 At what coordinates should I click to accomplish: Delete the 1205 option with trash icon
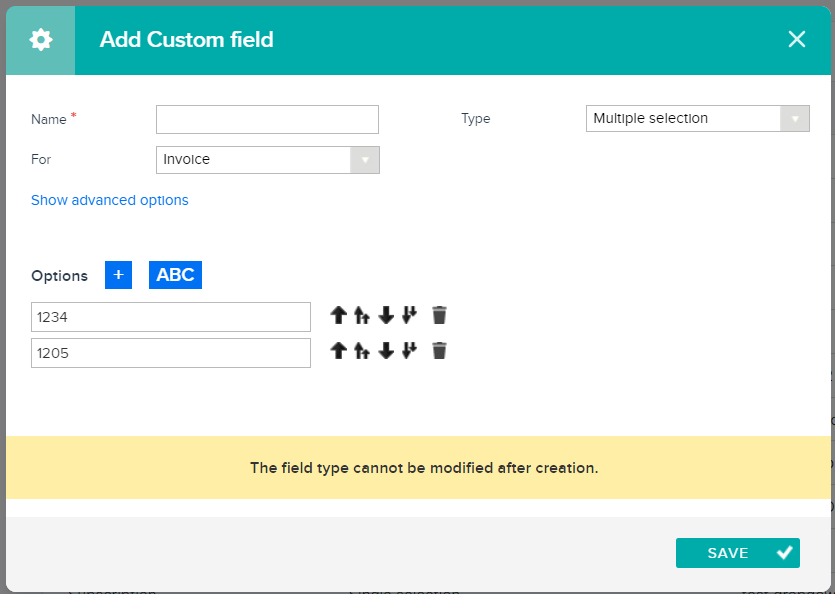439,351
